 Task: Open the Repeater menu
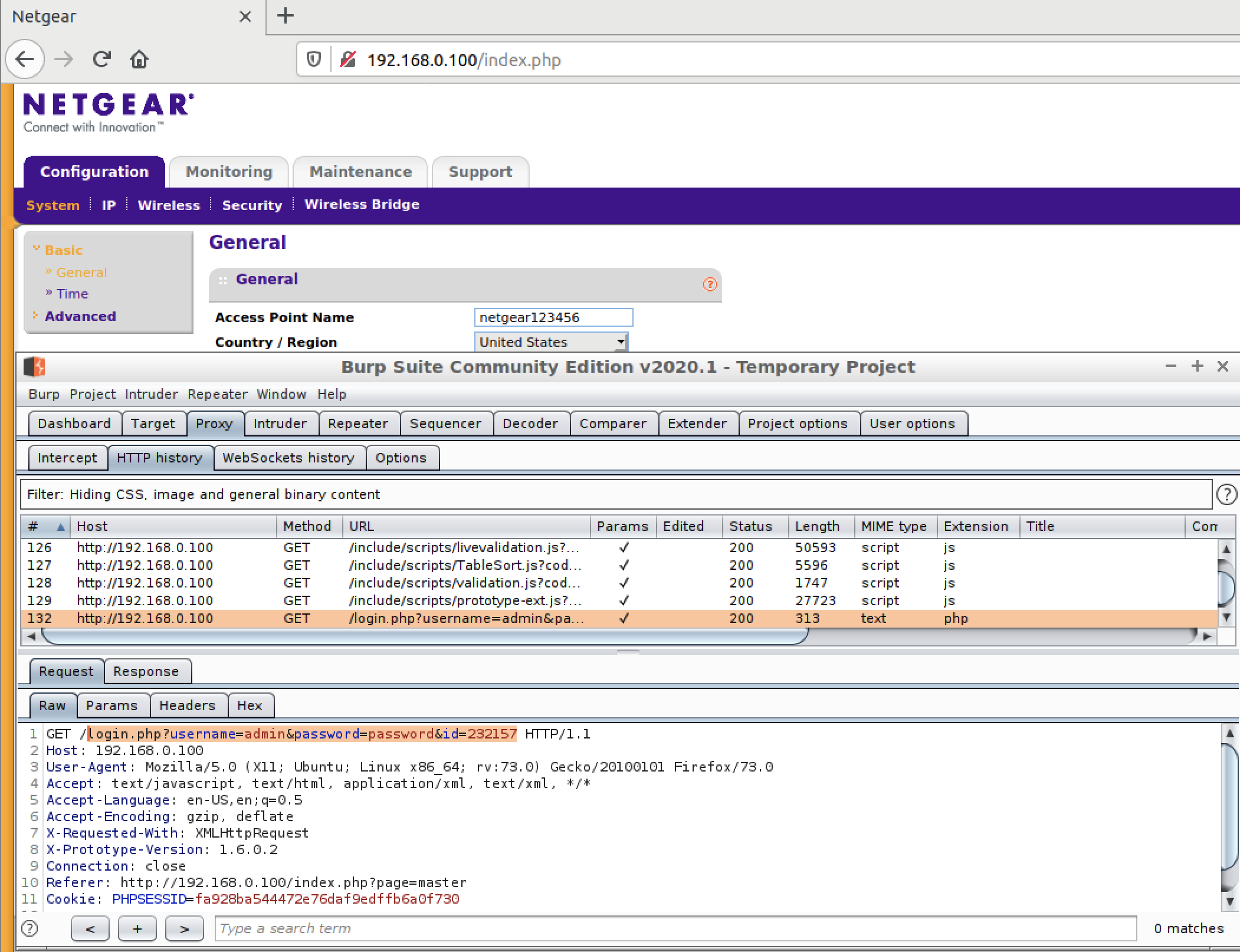coord(218,394)
